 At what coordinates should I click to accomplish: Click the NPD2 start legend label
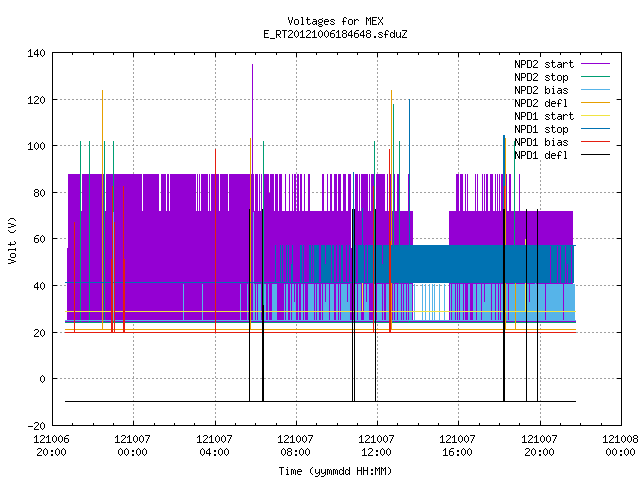[x=544, y=64]
